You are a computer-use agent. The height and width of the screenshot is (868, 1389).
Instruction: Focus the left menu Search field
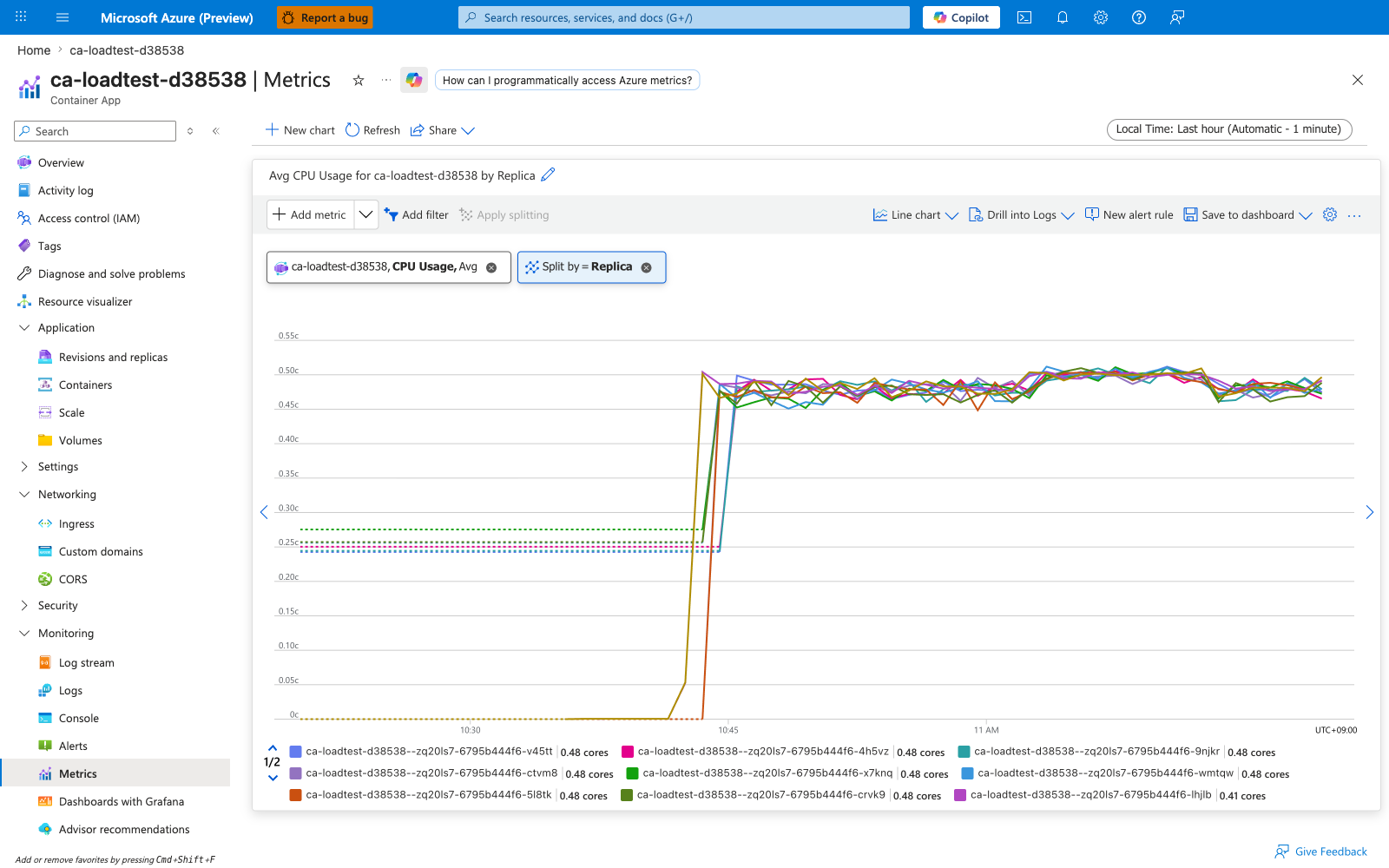pyautogui.click(x=95, y=131)
